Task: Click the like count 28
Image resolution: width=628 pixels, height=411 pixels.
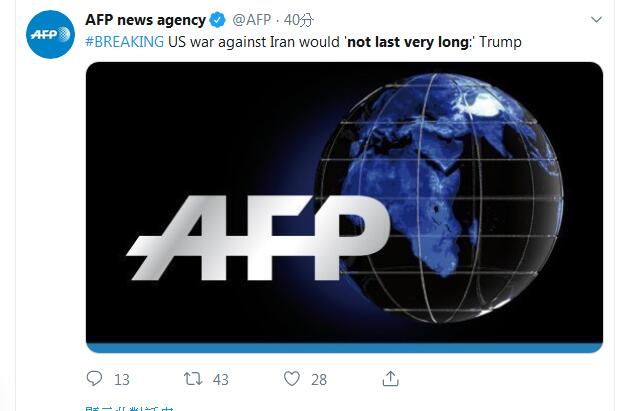Action: 319,380
